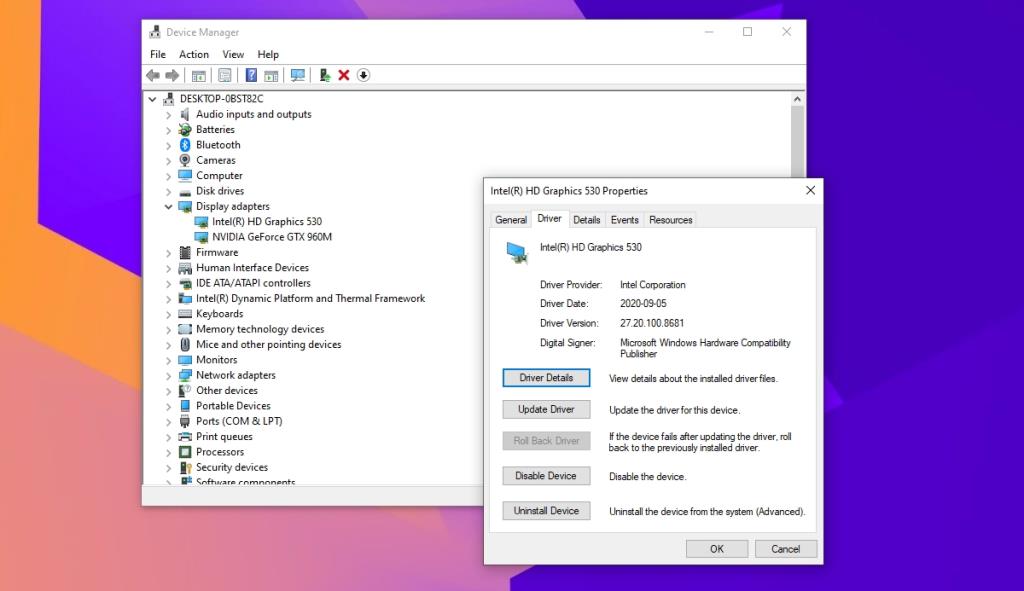Switch to the Details tab

586,219
